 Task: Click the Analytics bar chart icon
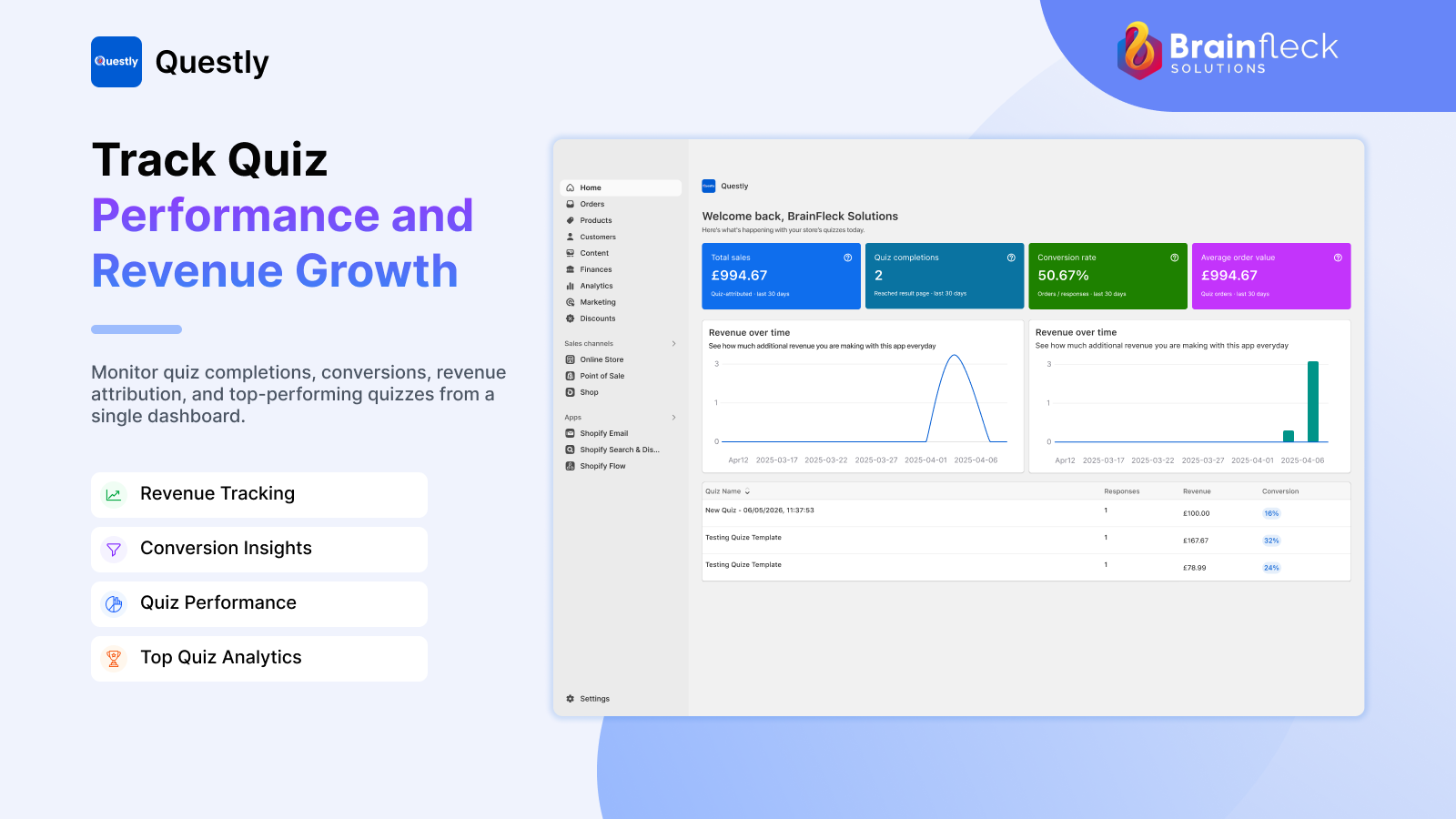click(x=571, y=286)
